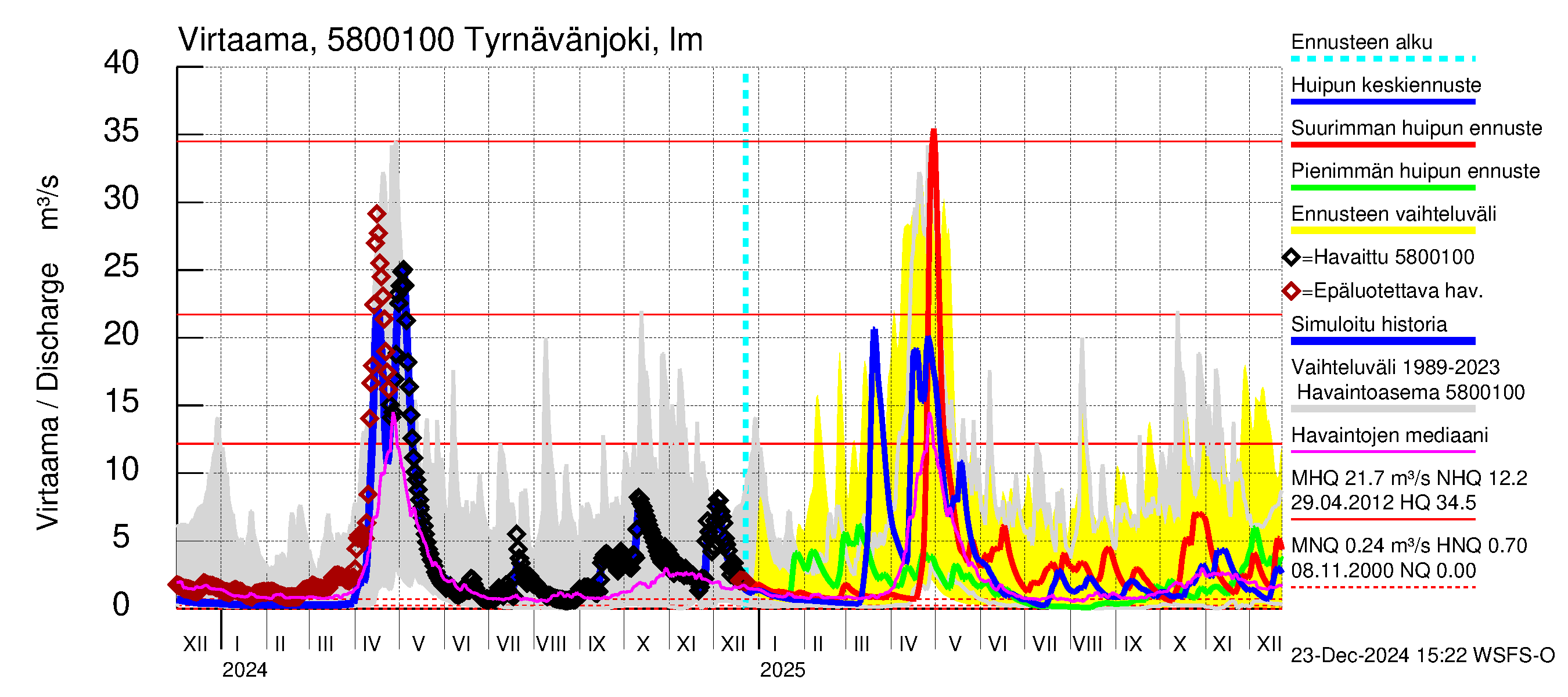This screenshot has width=1568, height=697.
Task: Click the timestamp '23-Dec-2024 15:22 WSFS-O'
Action: tap(1422, 656)
